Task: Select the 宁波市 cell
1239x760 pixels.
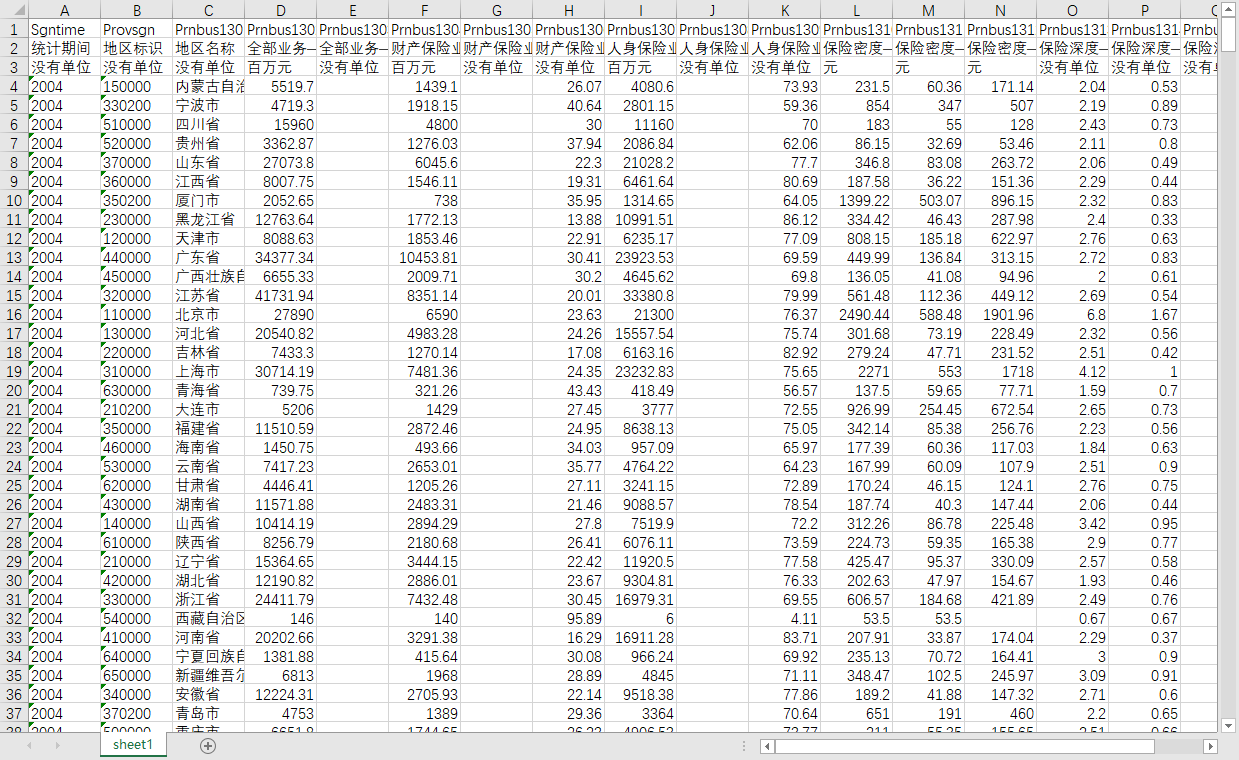Action: click(x=208, y=105)
